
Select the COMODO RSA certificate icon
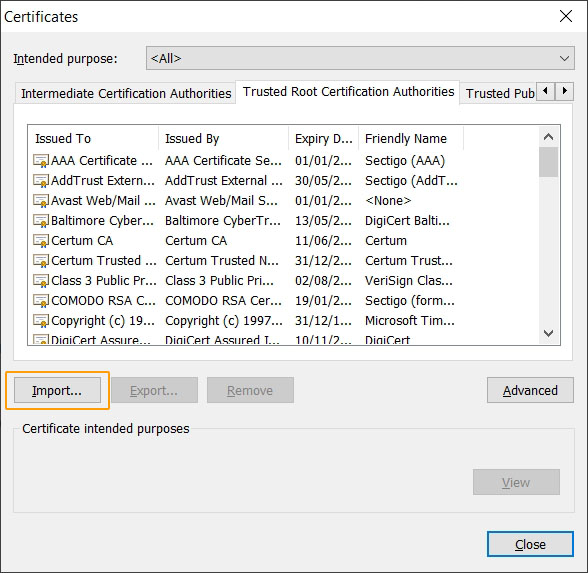pyautogui.click(x=41, y=301)
